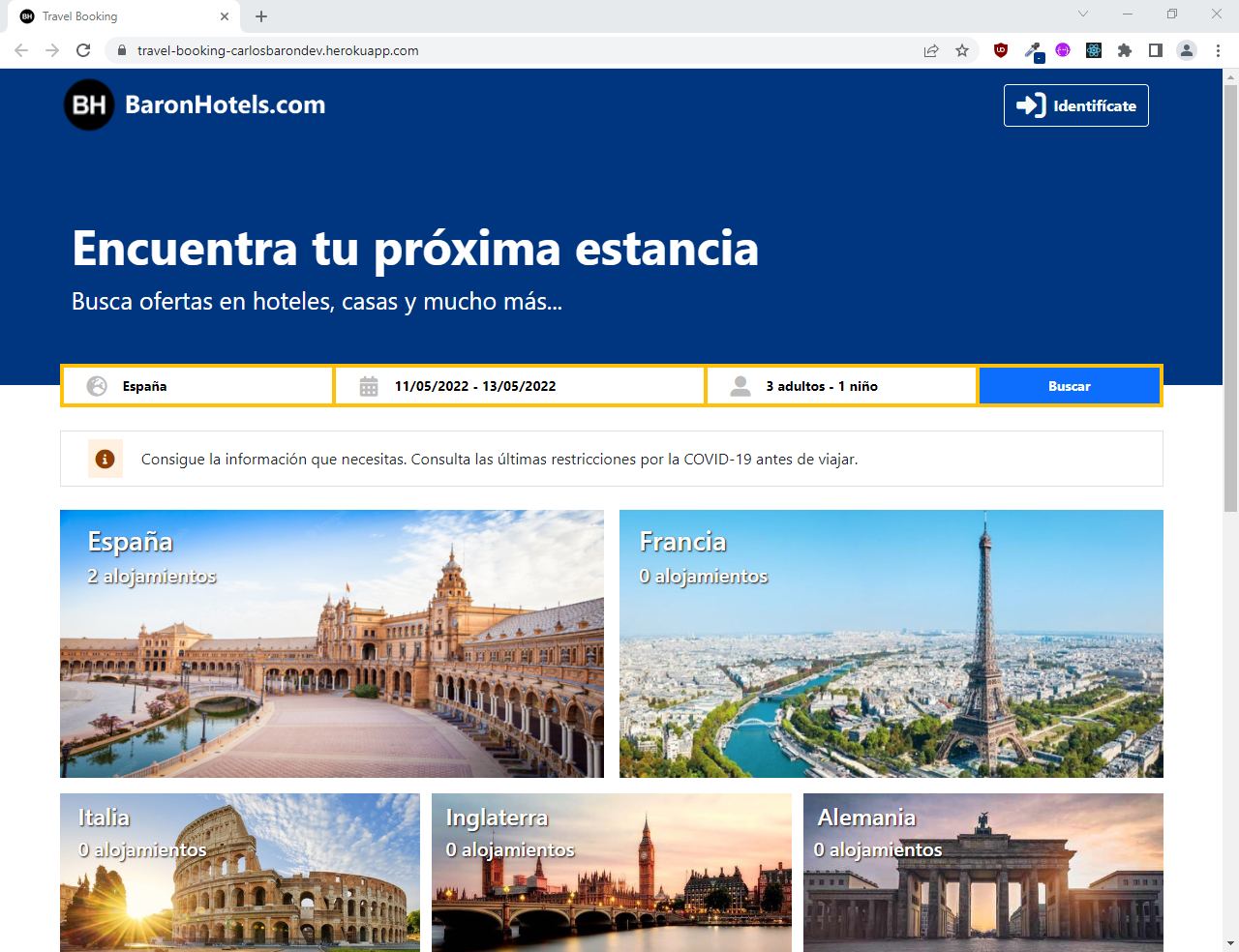Screen dimensions: 1239x952
Task: Click the globe icon in destination field
Action: coord(97,386)
